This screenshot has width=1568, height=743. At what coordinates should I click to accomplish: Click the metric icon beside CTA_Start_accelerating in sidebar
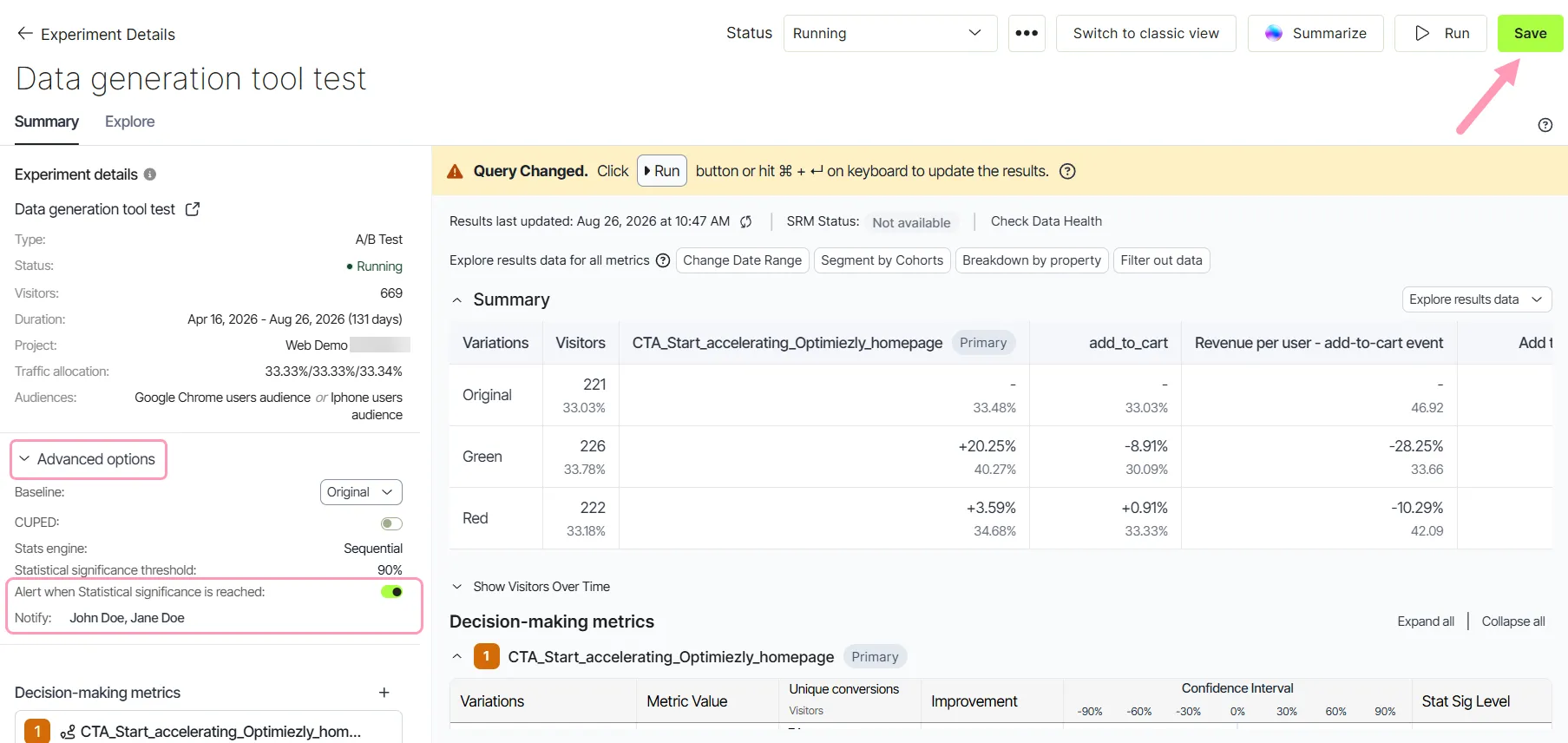(x=68, y=732)
